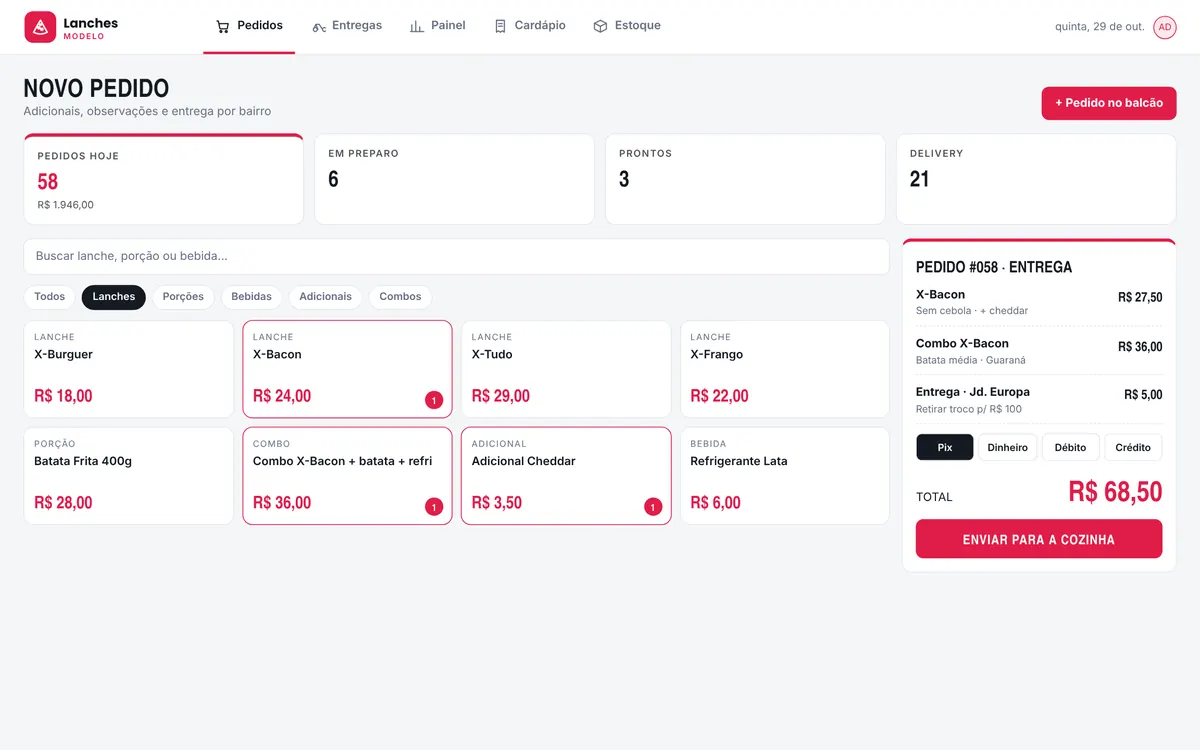The width and height of the screenshot is (1200, 750).
Task: Show only the Adicionais category
Action: click(x=326, y=297)
